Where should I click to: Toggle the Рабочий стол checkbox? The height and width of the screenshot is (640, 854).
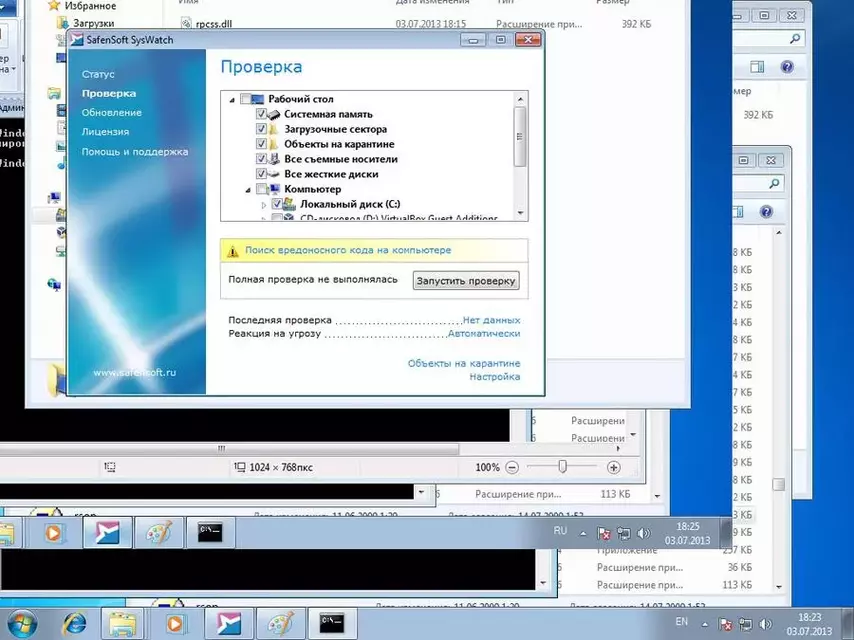click(x=246, y=99)
